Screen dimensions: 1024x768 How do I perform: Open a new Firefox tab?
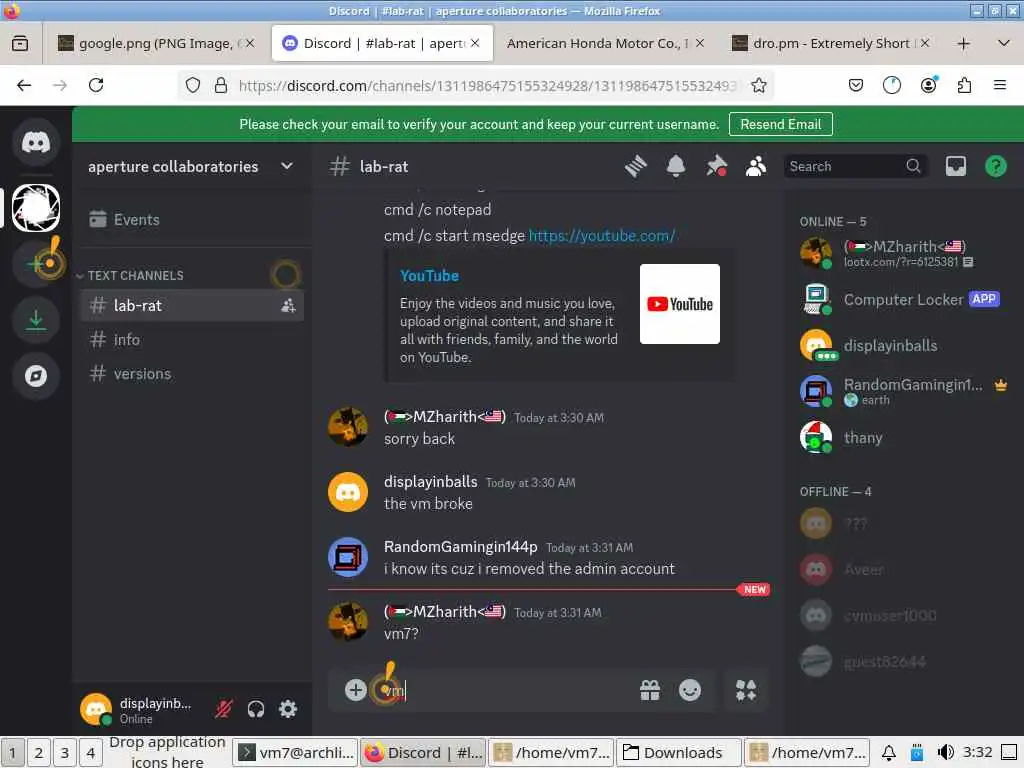tap(963, 44)
